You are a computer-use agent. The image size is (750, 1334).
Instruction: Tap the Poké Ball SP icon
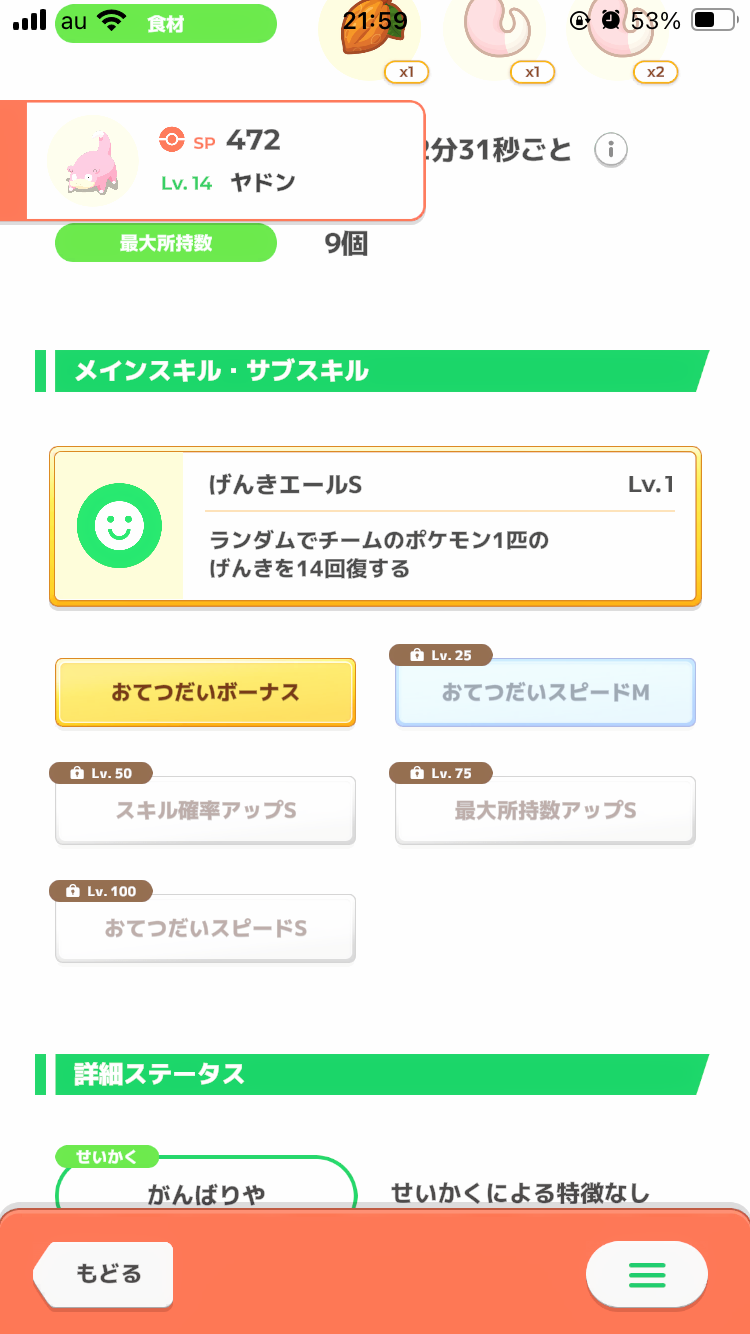(x=172, y=141)
